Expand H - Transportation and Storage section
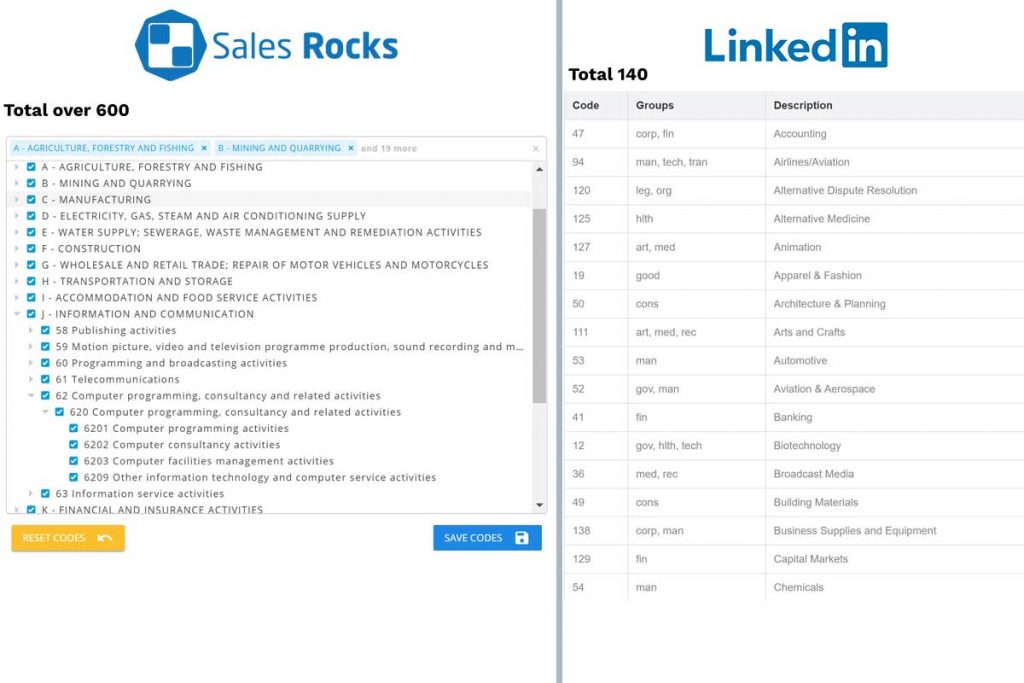The width and height of the screenshot is (1024, 683). pos(17,282)
